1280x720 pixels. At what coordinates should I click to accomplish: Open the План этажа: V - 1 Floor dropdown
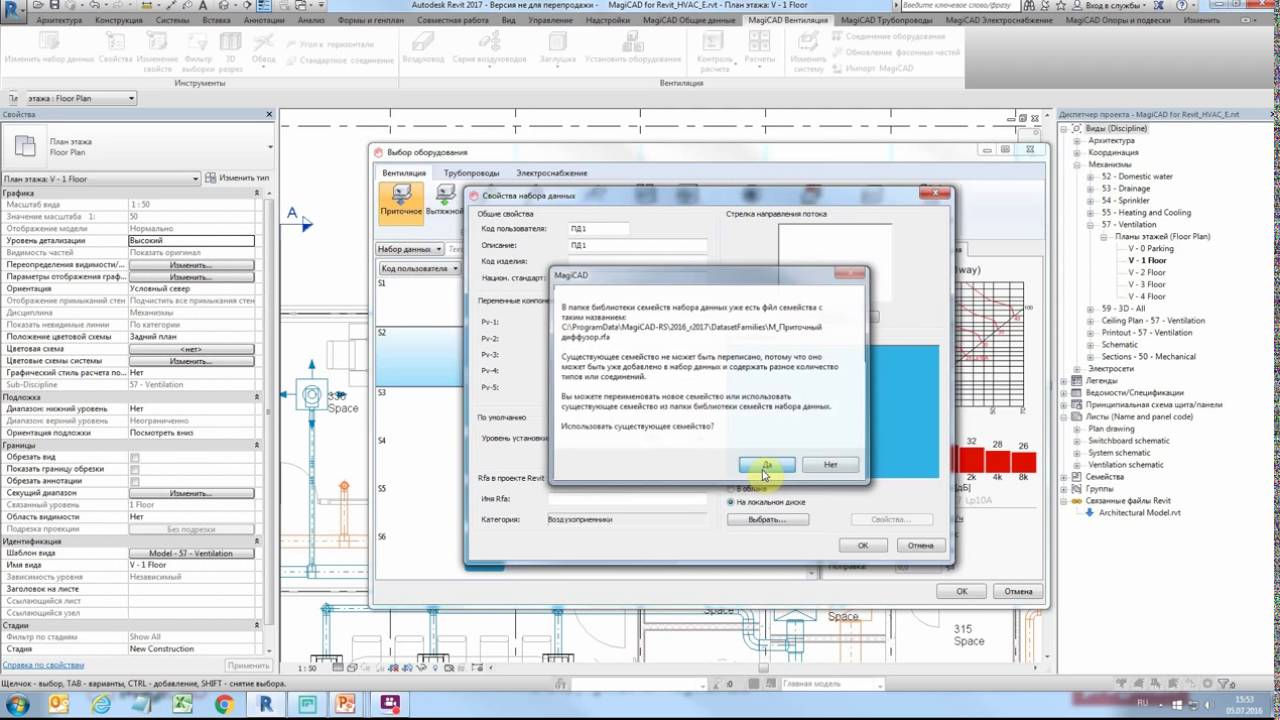tap(101, 178)
